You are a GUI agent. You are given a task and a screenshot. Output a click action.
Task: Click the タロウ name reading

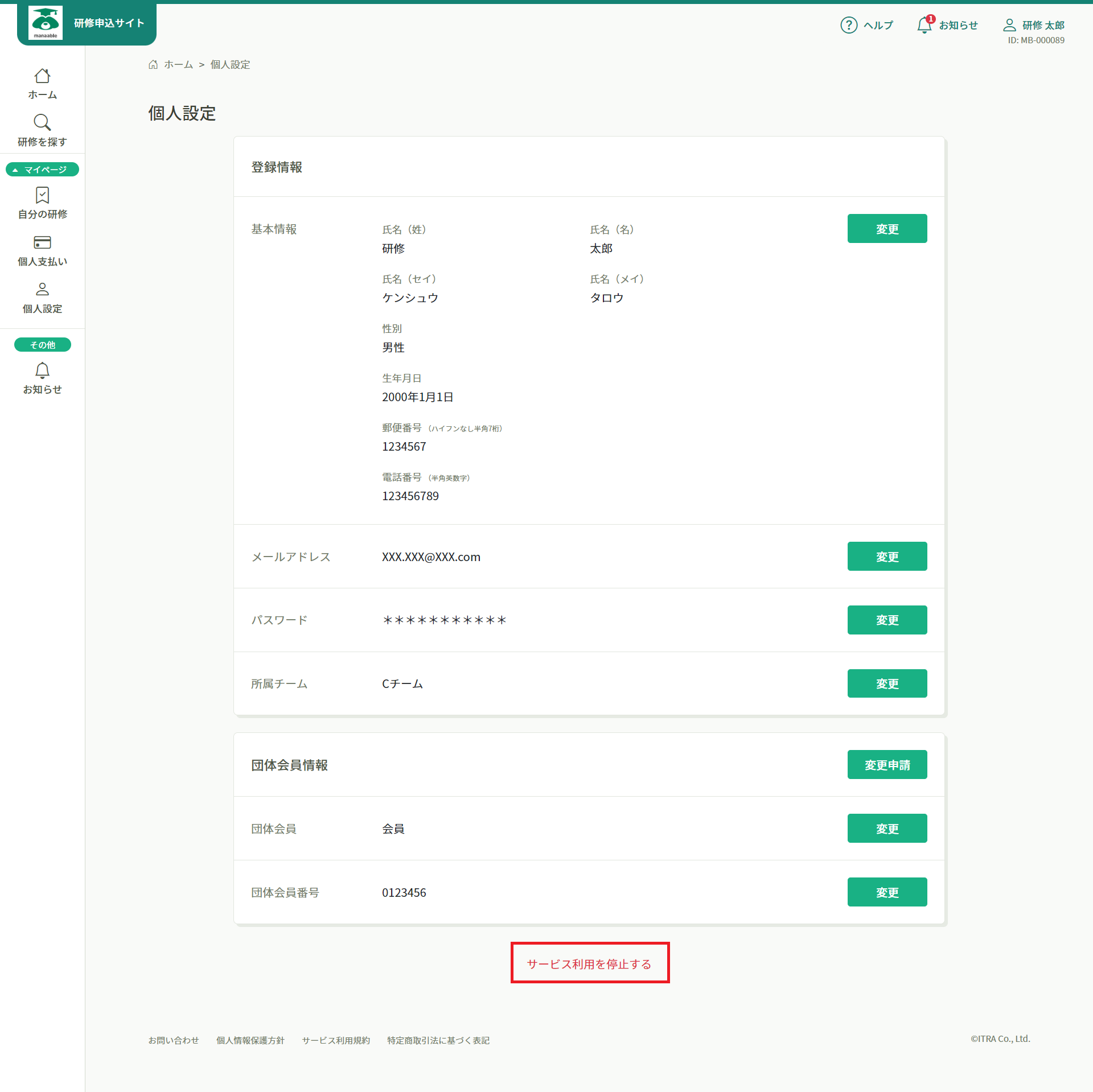point(607,298)
